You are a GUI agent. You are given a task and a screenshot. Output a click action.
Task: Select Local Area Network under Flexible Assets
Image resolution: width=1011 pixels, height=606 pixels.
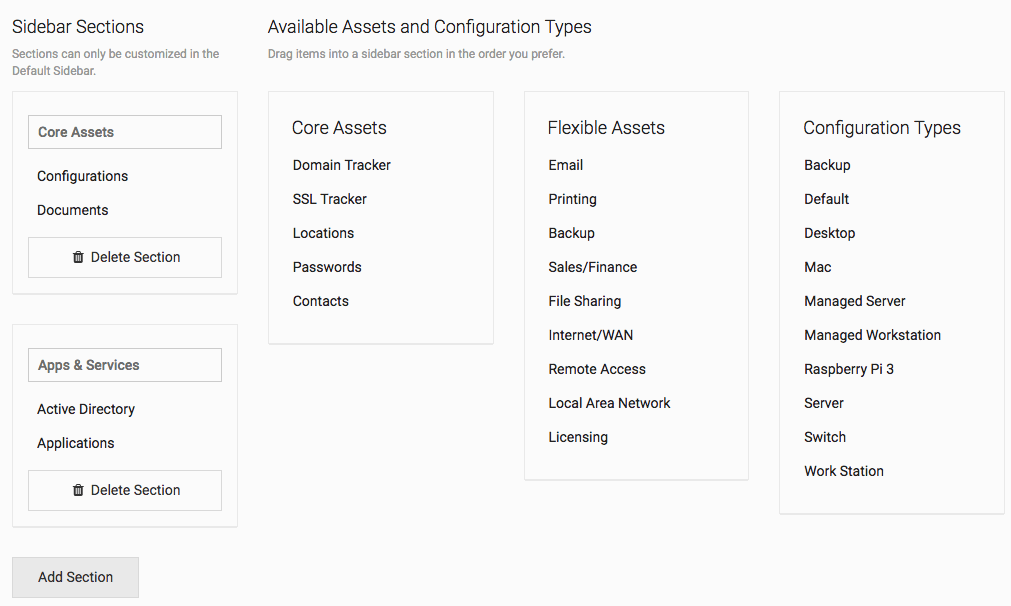coord(609,403)
